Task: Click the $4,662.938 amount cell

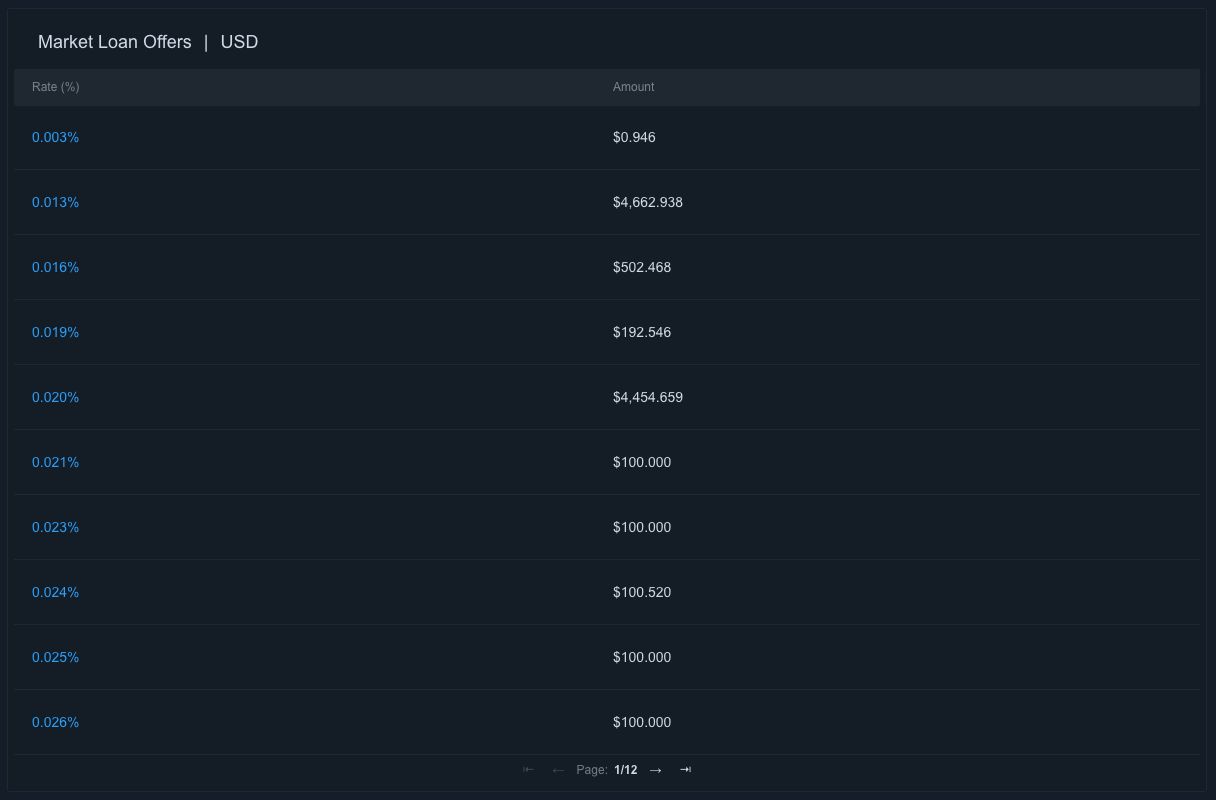Action: click(x=648, y=202)
